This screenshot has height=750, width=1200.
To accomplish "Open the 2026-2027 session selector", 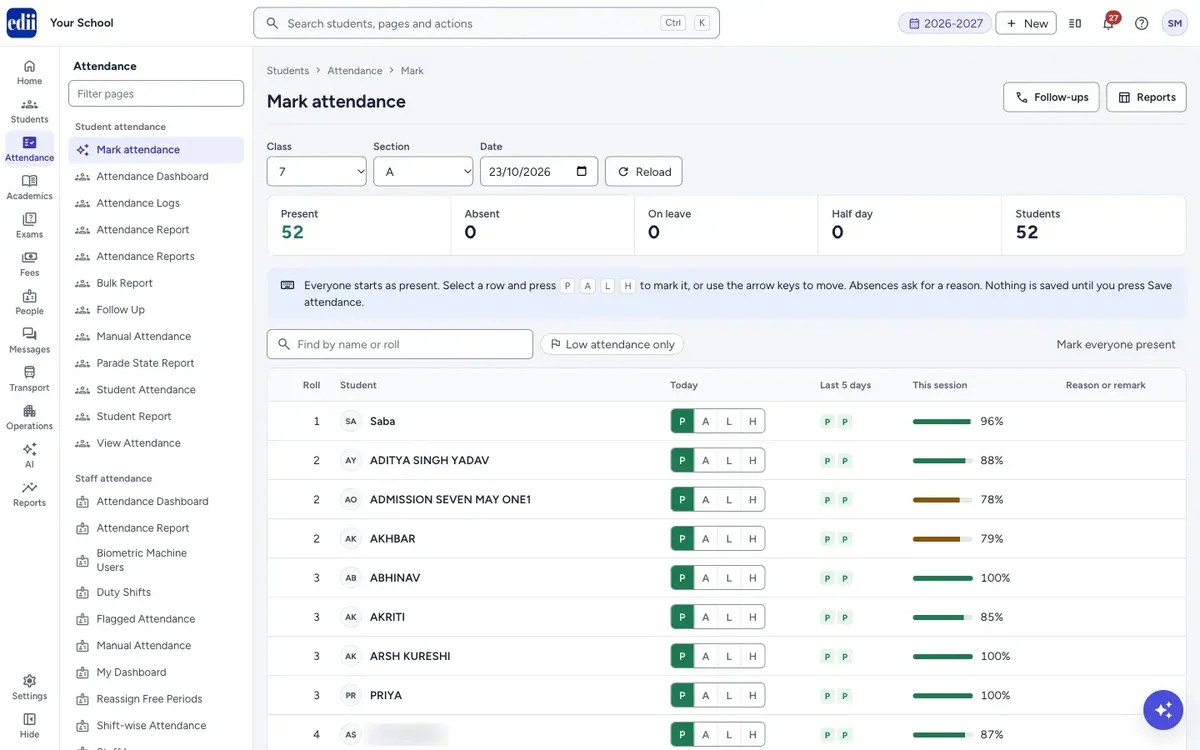I will (945, 23).
